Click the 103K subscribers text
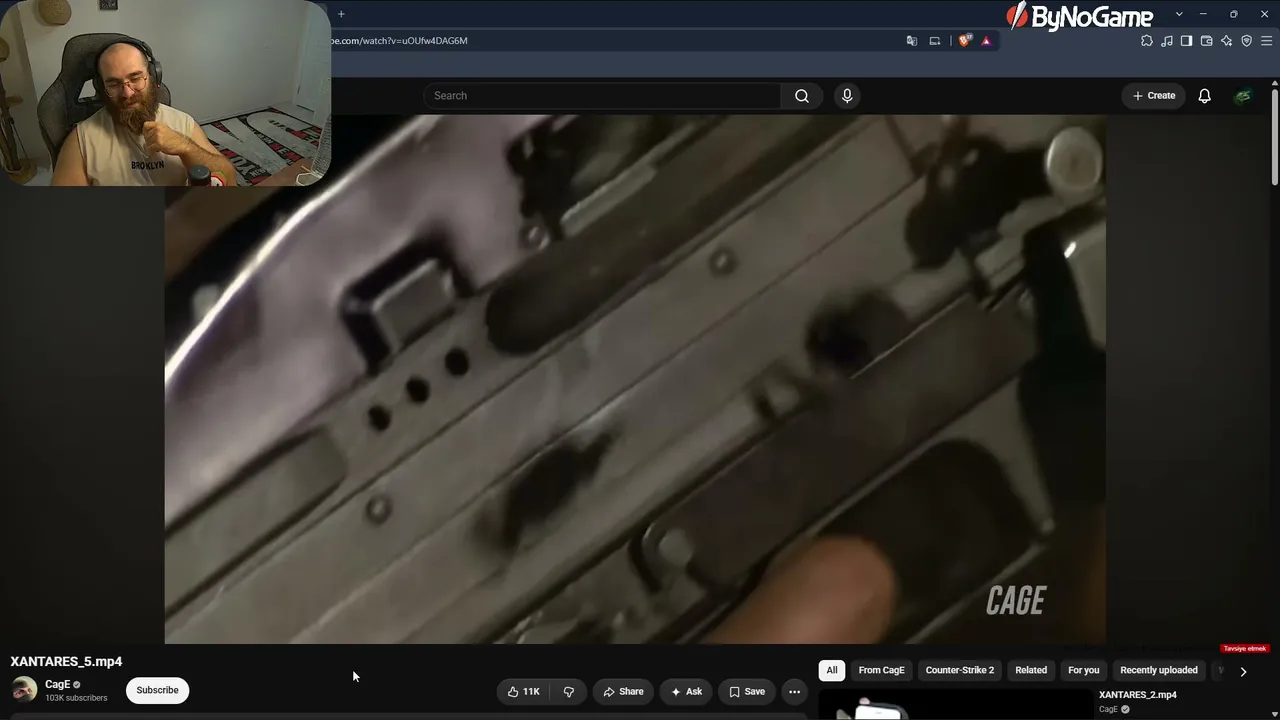 click(x=76, y=698)
